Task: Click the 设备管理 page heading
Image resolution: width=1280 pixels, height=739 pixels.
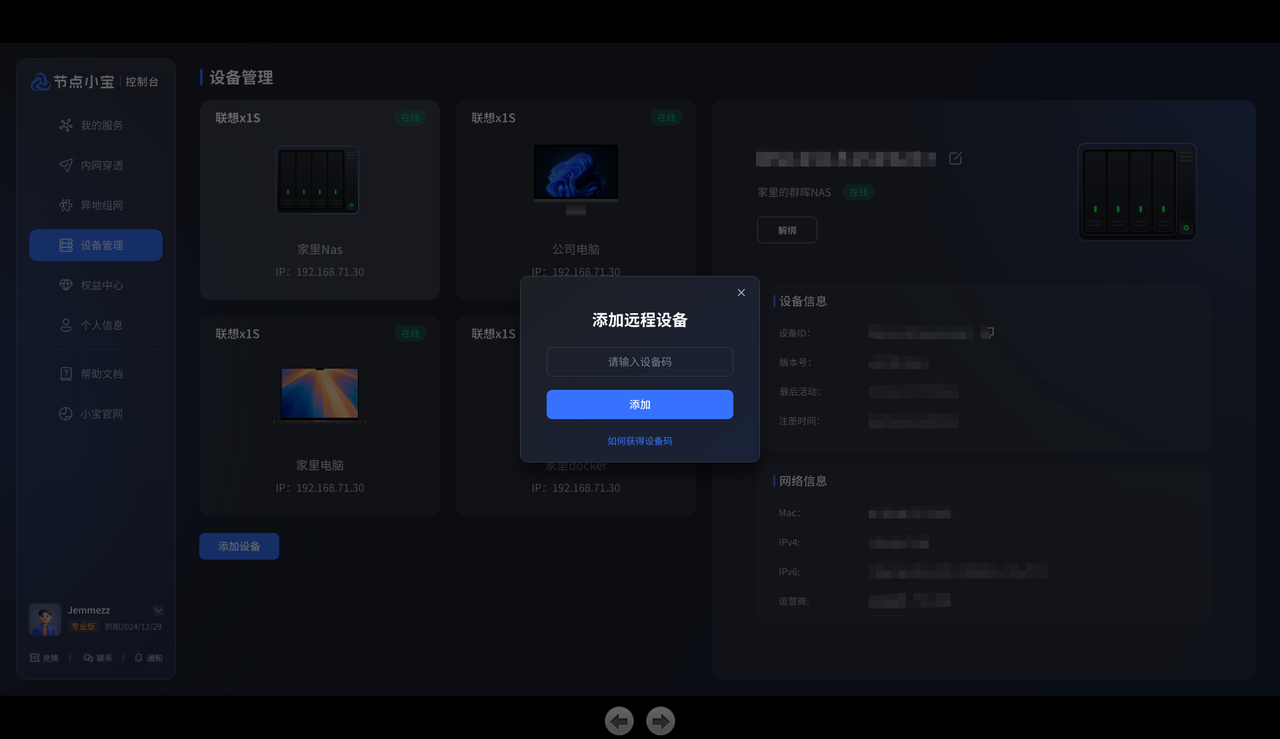Action: click(x=241, y=77)
